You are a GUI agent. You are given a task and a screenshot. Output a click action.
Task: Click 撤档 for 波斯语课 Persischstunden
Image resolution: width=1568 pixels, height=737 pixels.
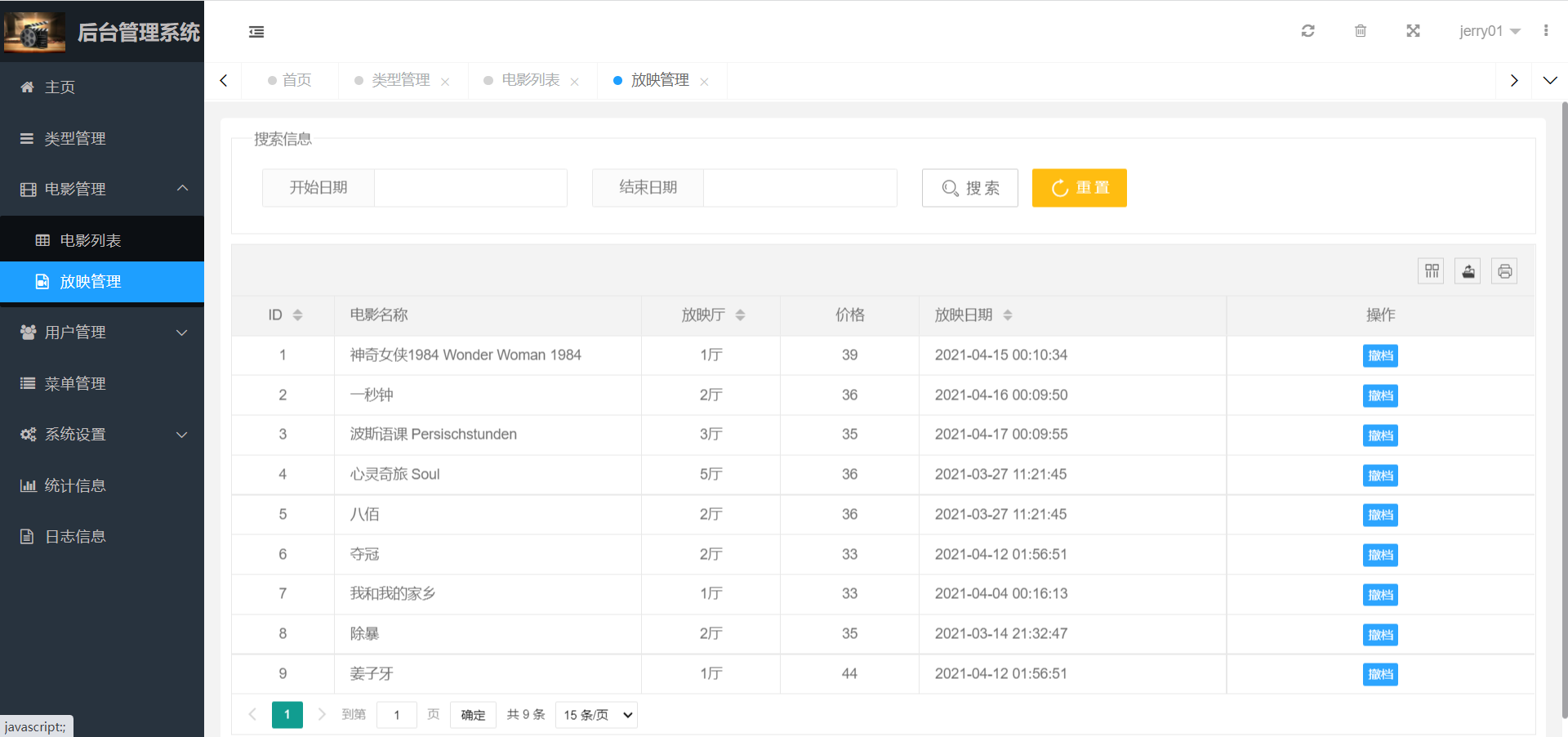click(x=1380, y=435)
